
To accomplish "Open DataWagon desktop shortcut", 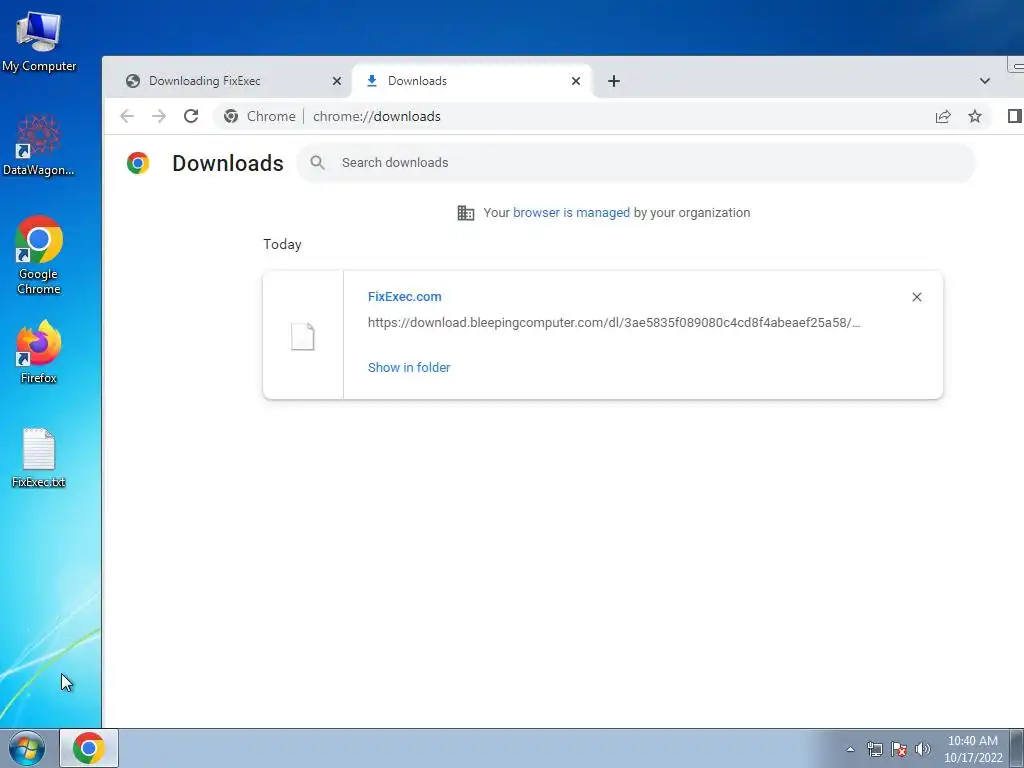I will pyautogui.click(x=39, y=145).
